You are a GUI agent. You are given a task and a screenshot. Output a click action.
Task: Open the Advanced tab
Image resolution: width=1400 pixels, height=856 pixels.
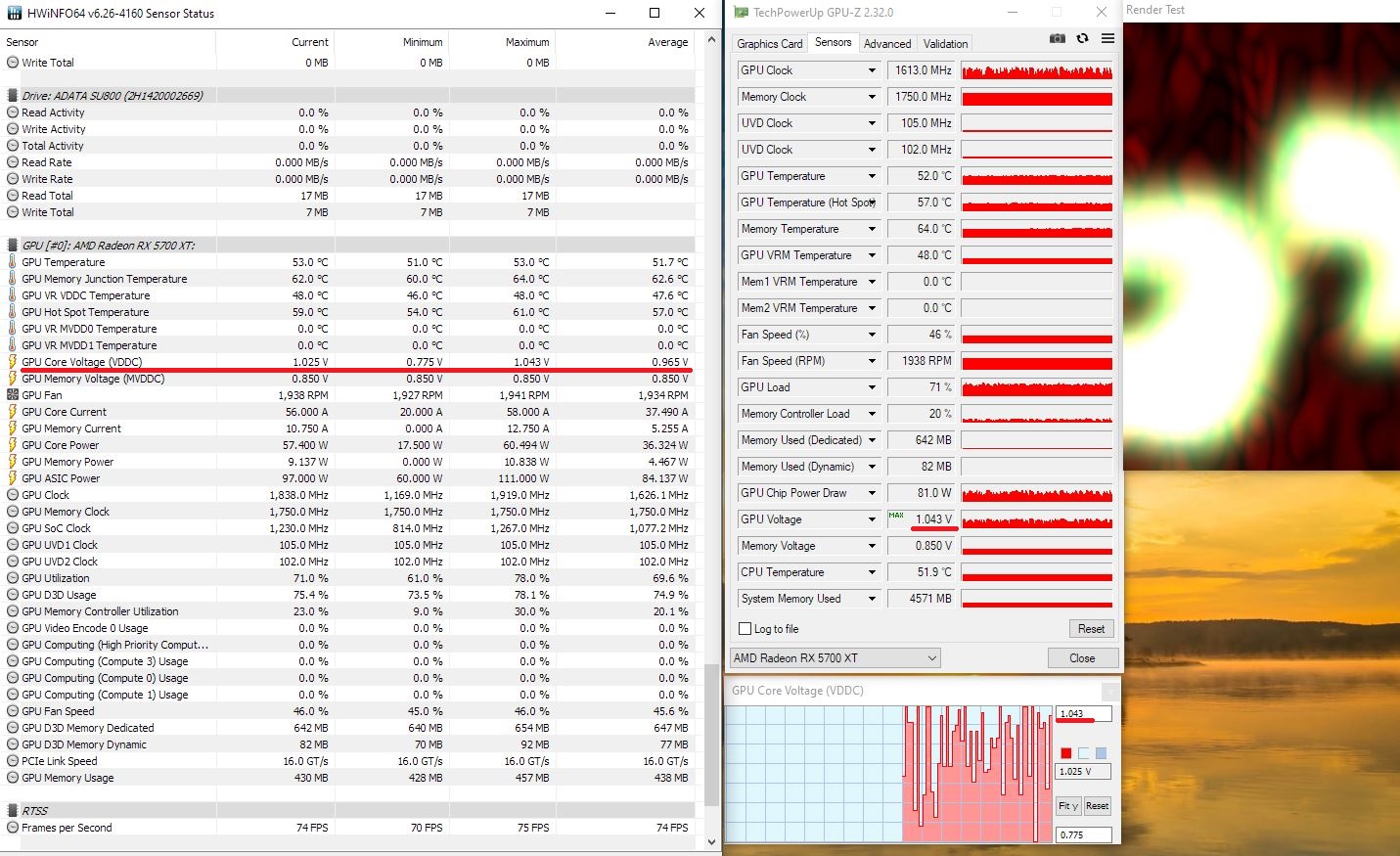pos(887,44)
